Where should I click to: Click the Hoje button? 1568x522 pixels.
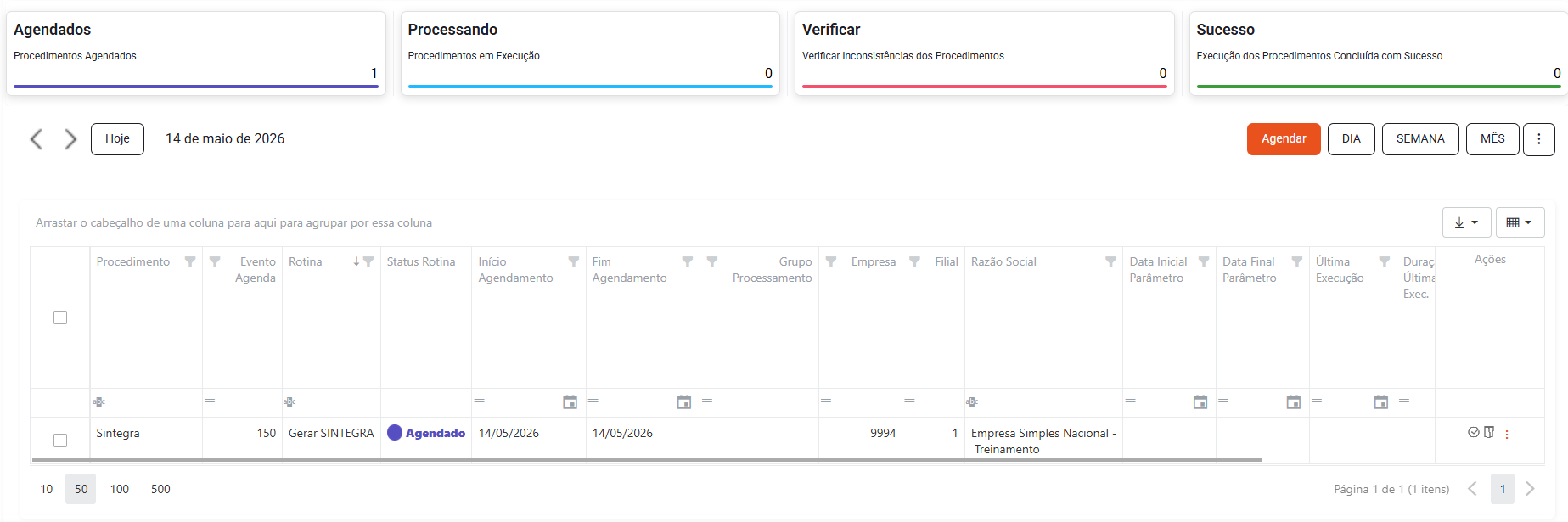[x=117, y=139]
